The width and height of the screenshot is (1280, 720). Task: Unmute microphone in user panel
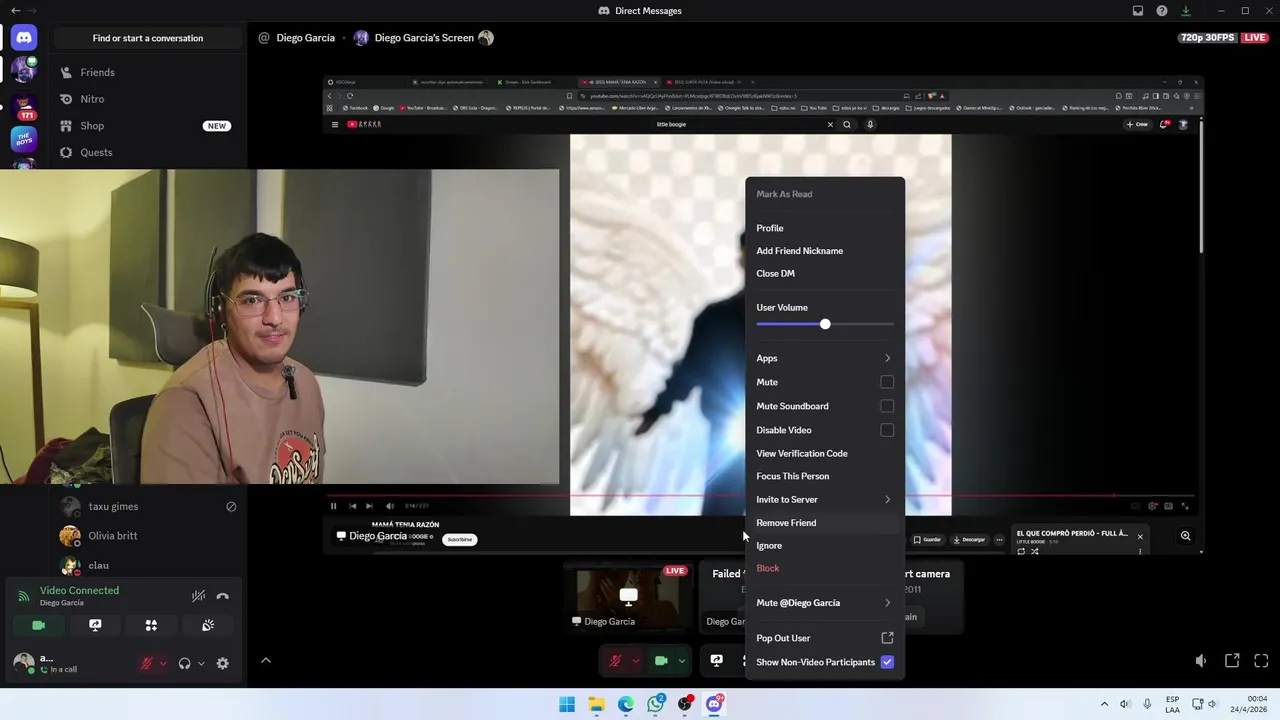pyautogui.click(x=147, y=663)
